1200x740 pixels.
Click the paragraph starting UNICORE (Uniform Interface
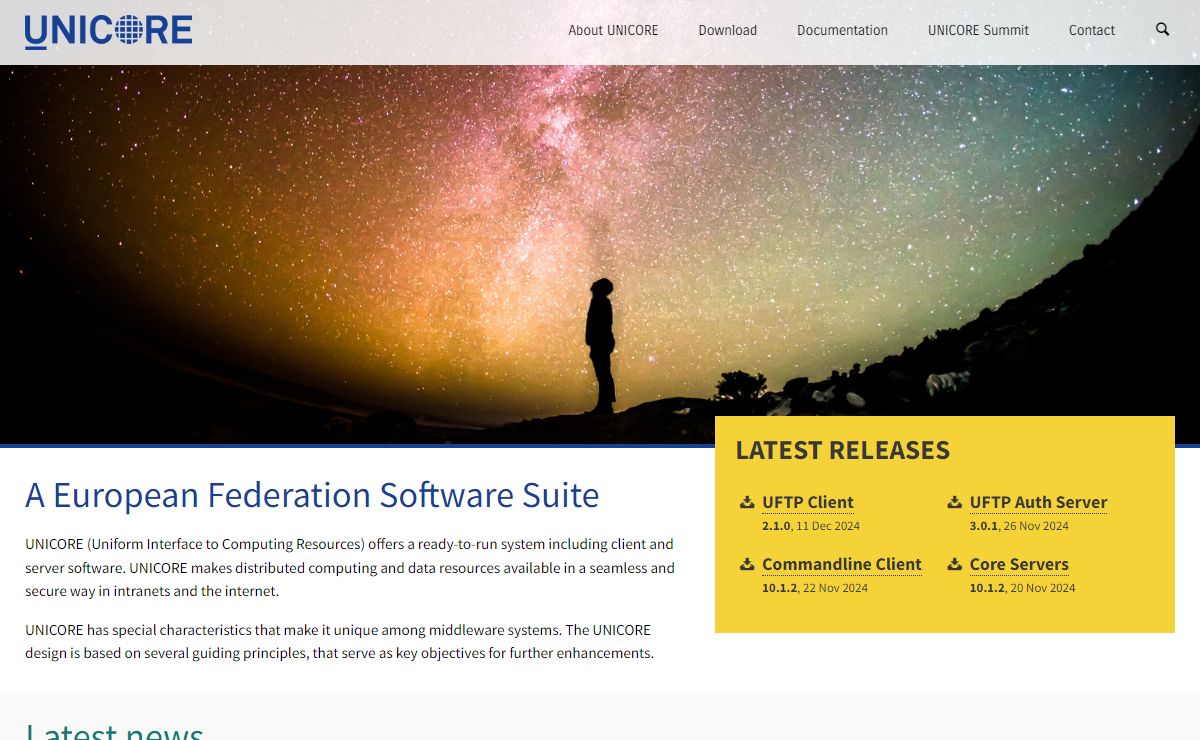tap(350, 568)
